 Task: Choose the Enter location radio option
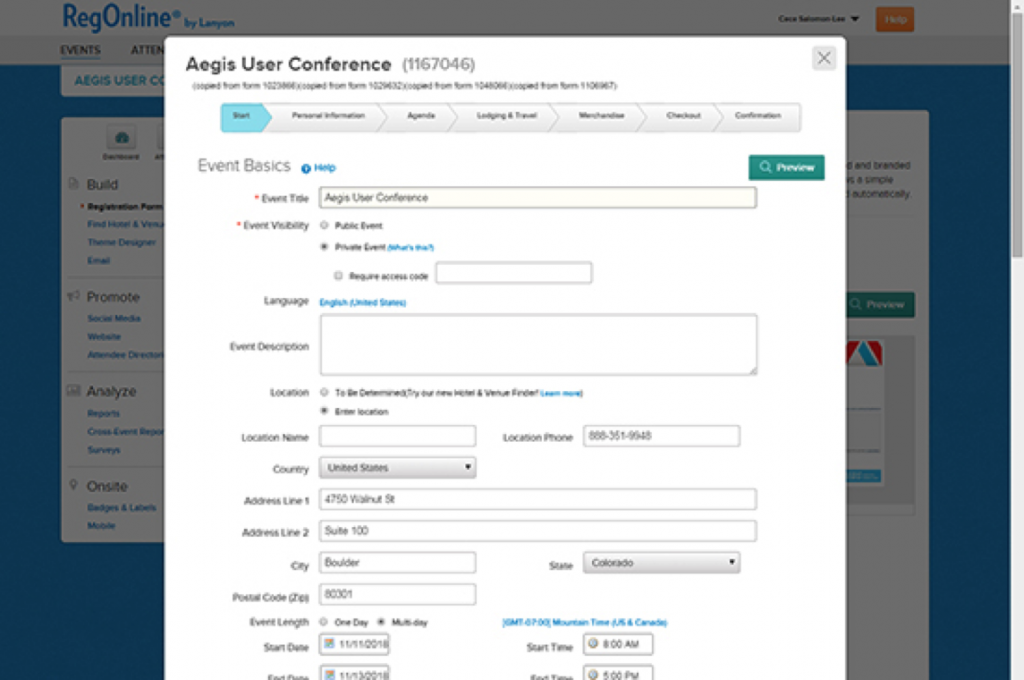pyautogui.click(x=324, y=412)
